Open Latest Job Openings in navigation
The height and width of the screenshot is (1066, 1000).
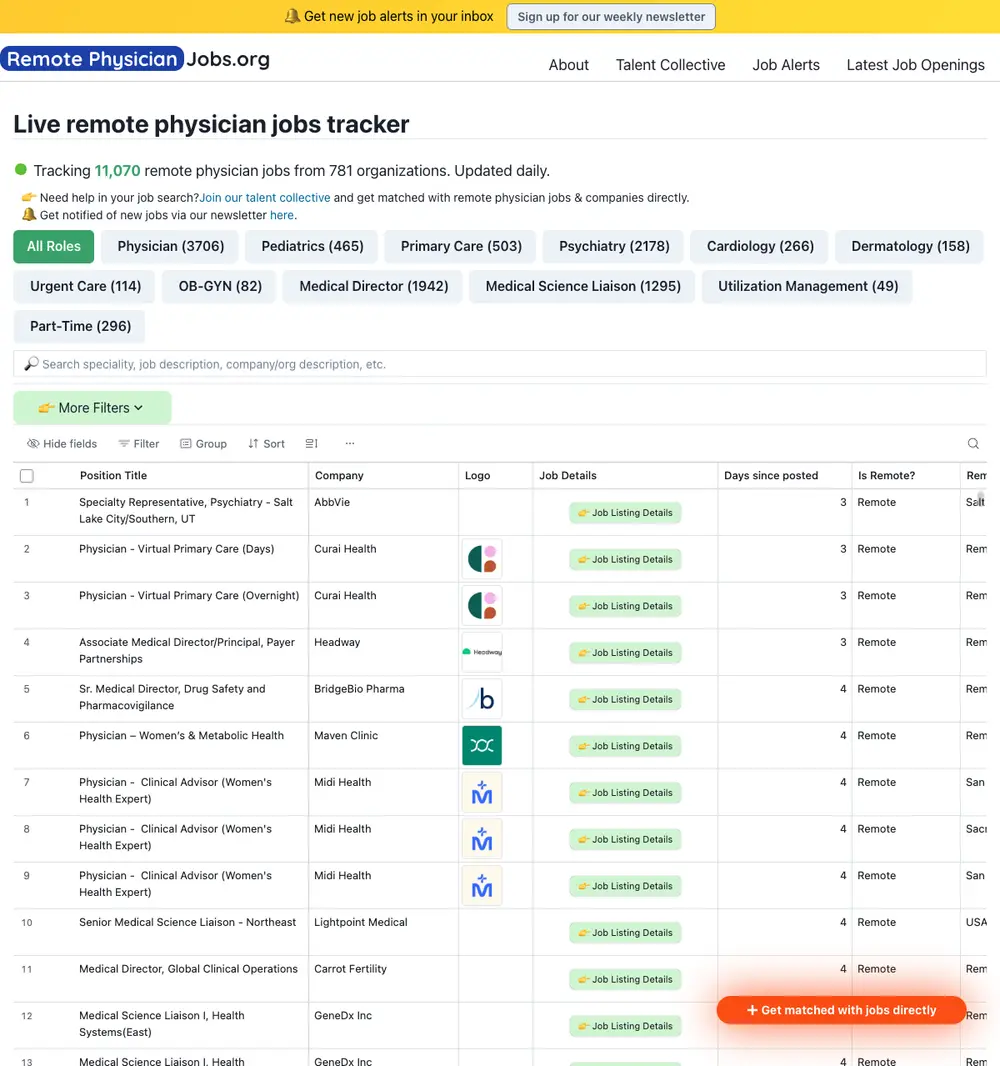pyautogui.click(x=915, y=65)
